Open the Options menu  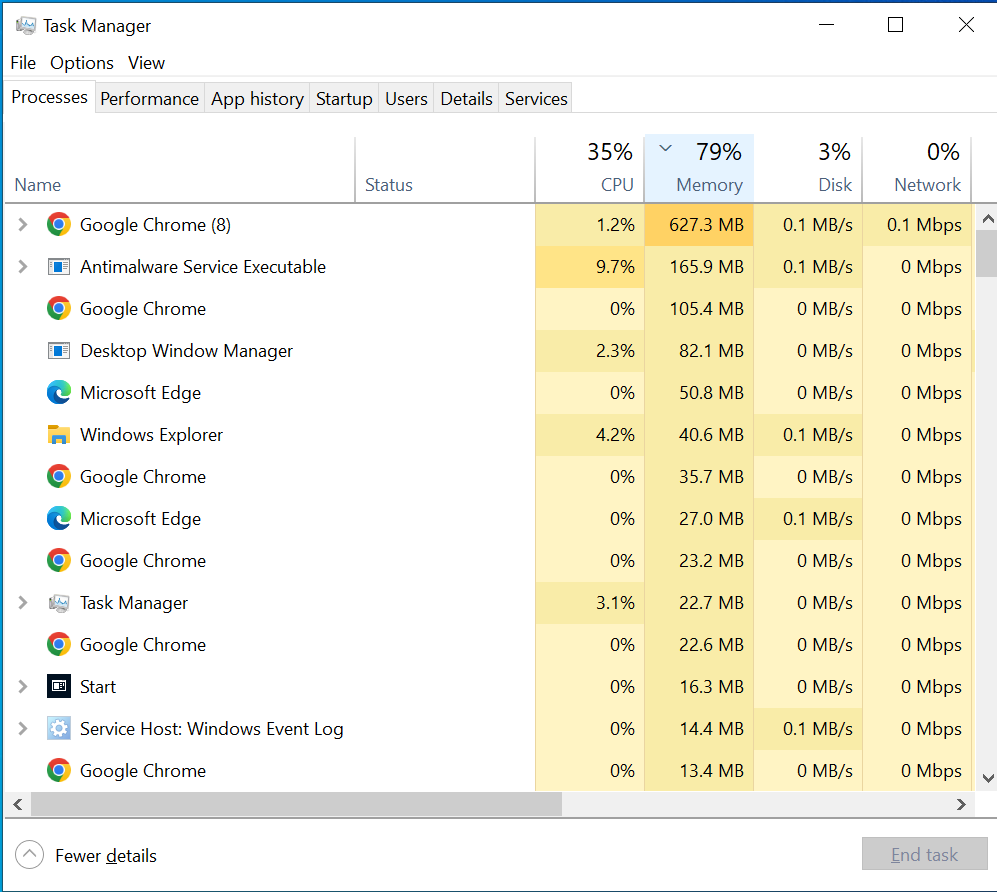coord(82,63)
